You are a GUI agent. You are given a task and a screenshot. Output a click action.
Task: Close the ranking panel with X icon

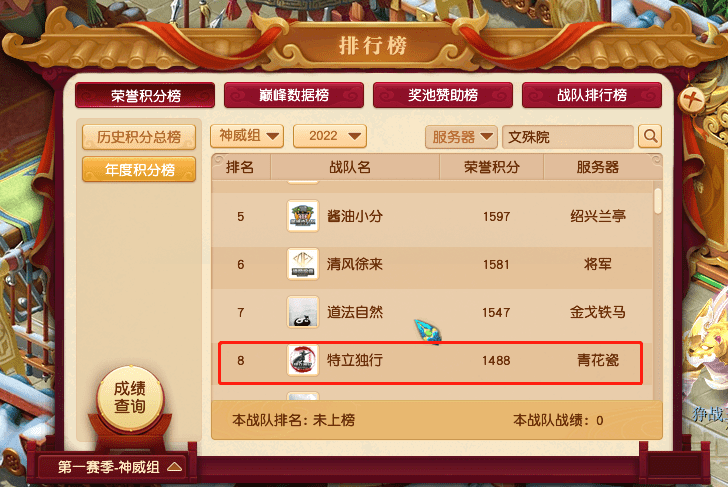pos(691,99)
